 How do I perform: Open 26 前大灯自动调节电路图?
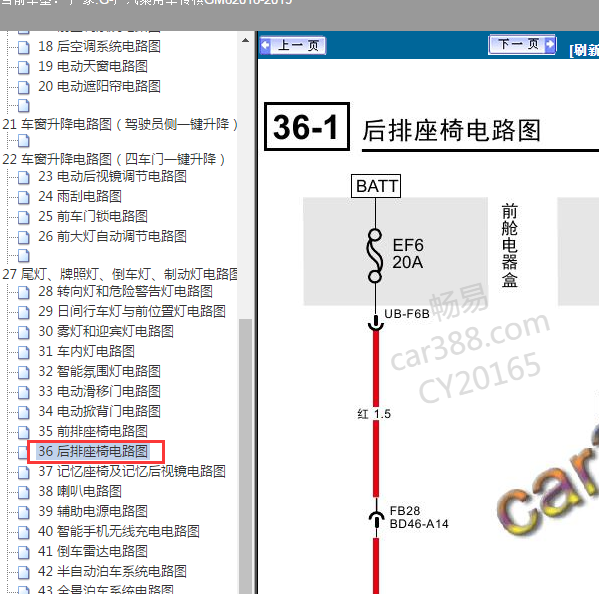pos(112,236)
